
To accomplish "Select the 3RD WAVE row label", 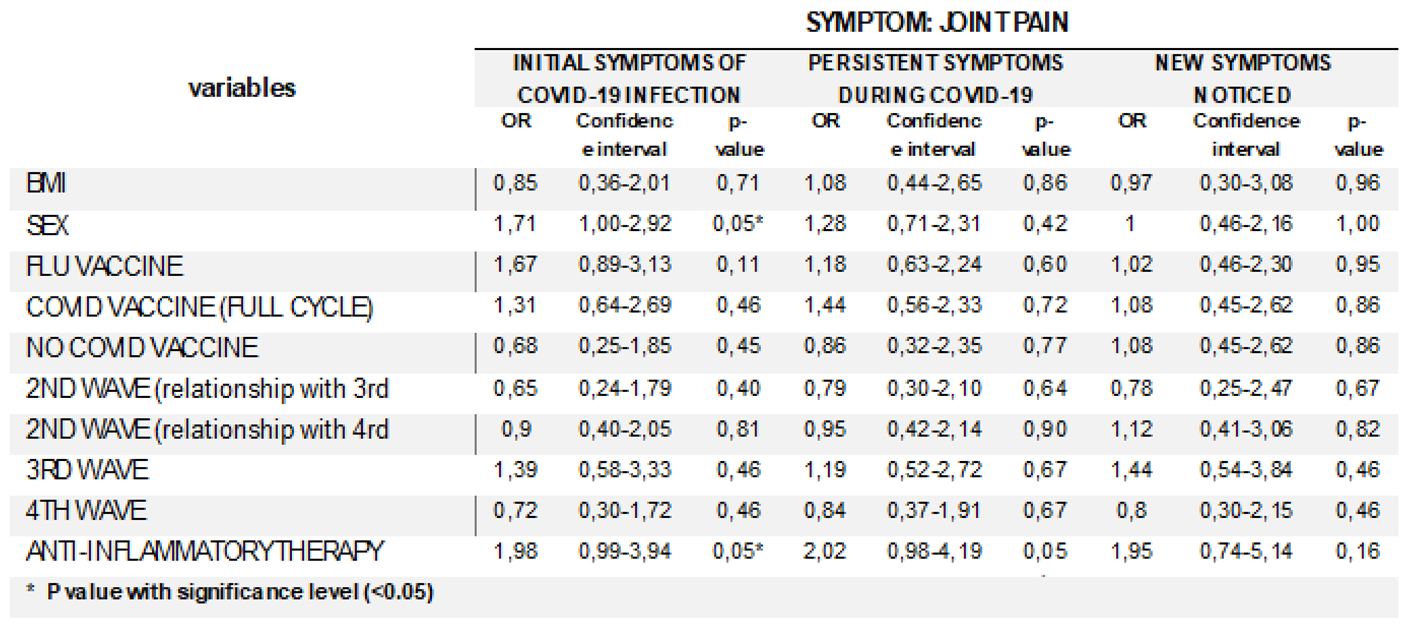I will (x=89, y=470).
